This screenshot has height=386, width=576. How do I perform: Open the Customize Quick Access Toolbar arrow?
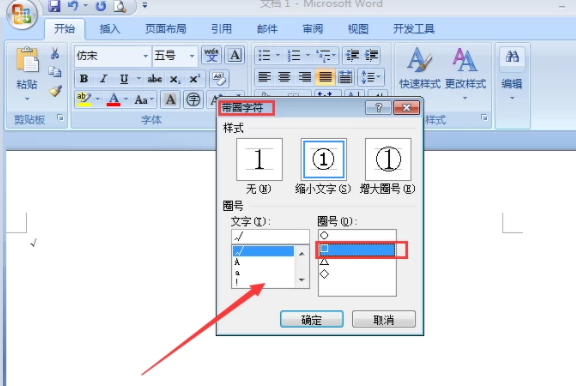(145, 6)
